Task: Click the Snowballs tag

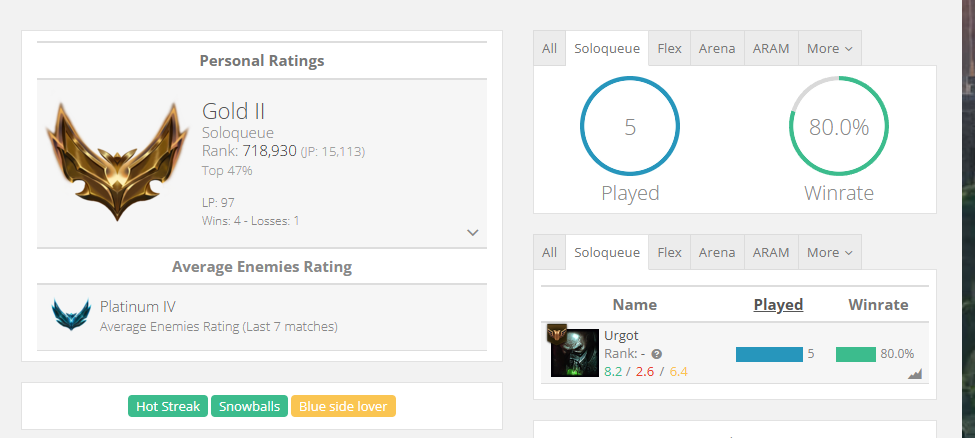Action: [x=249, y=406]
